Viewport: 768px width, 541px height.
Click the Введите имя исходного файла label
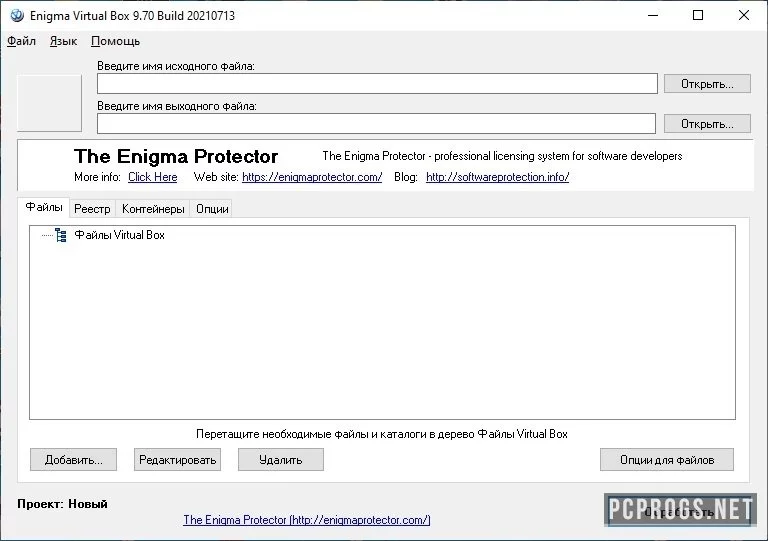point(176,66)
